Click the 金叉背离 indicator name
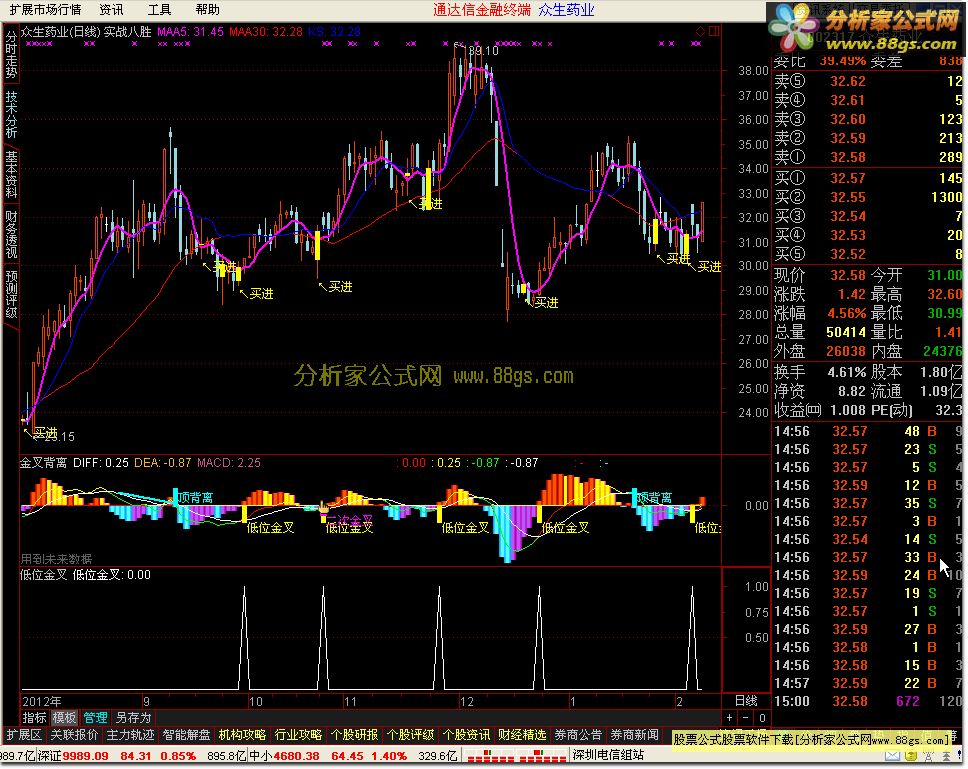This screenshot has width=968, height=769. point(43,463)
